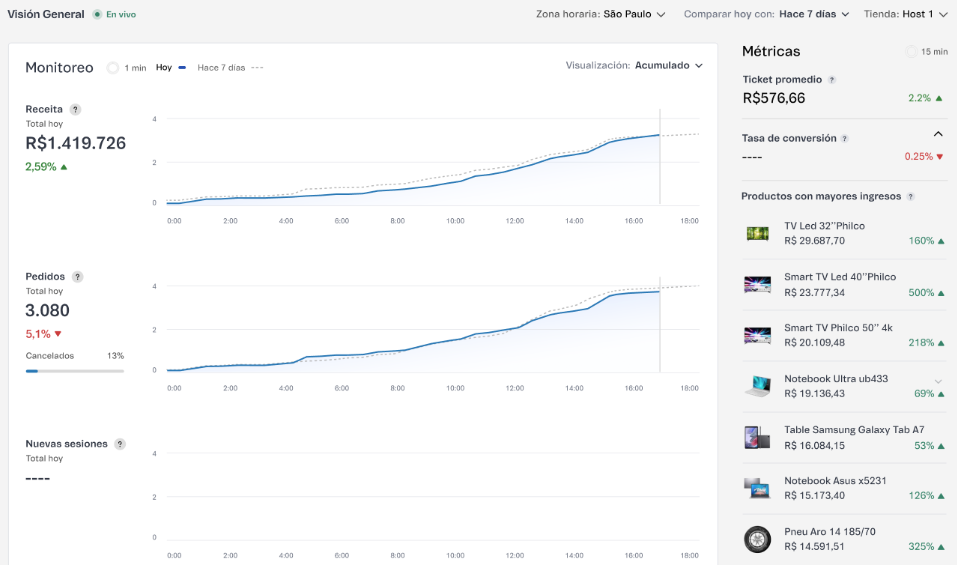Click the Pneu Aro 14 tire icon
The height and width of the screenshot is (565, 957).
point(758,540)
